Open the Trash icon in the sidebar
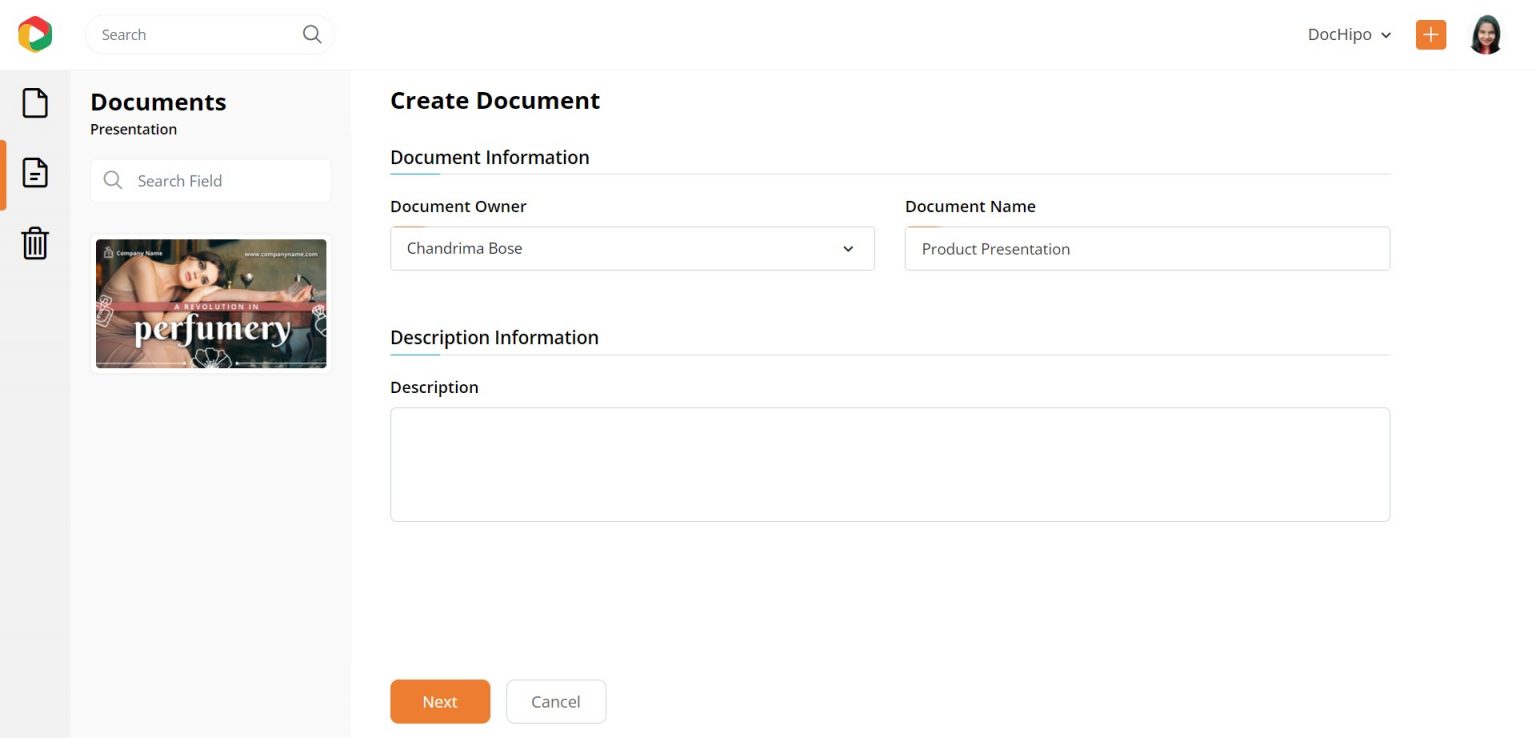 click(34, 242)
